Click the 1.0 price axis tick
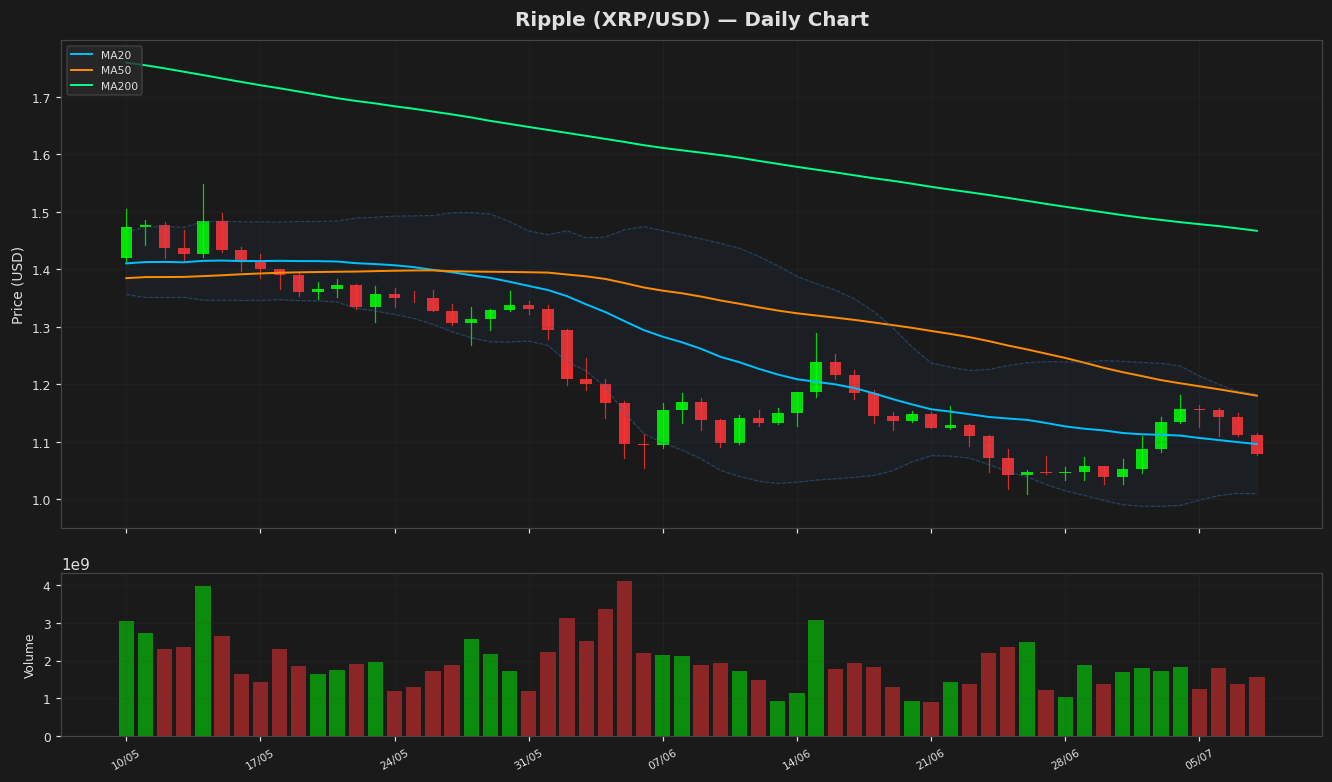This screenshot has width=1332, height=782. point(41,500)
